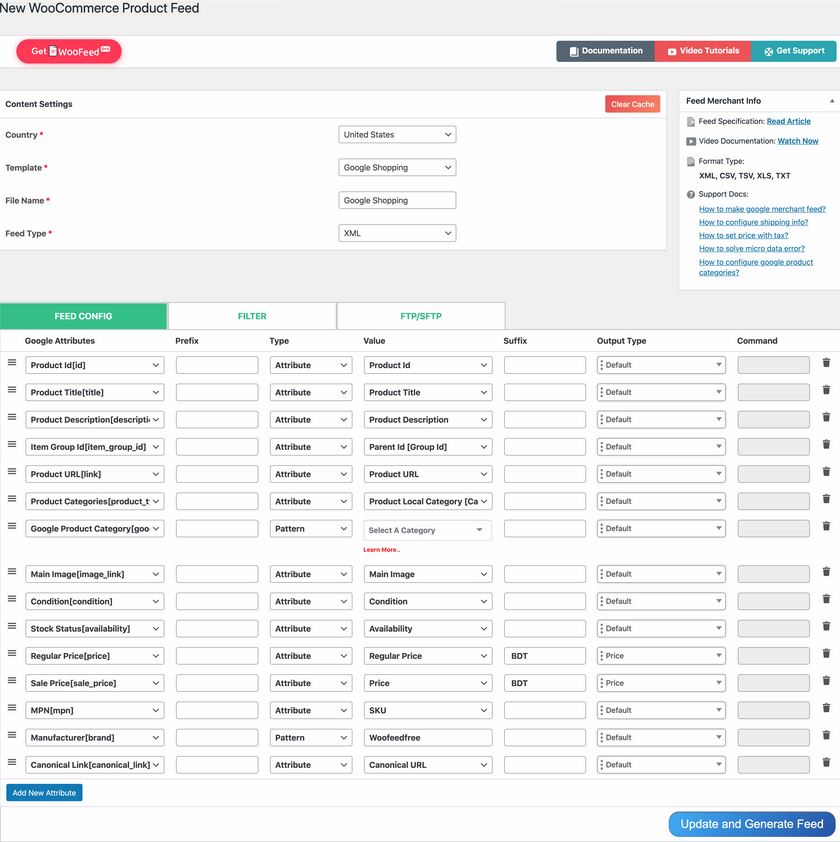Open Output Type dropdown in Sale Price row
Viewport: 840px width, 842px height.
pyautogui.click(x=661, y=684)
